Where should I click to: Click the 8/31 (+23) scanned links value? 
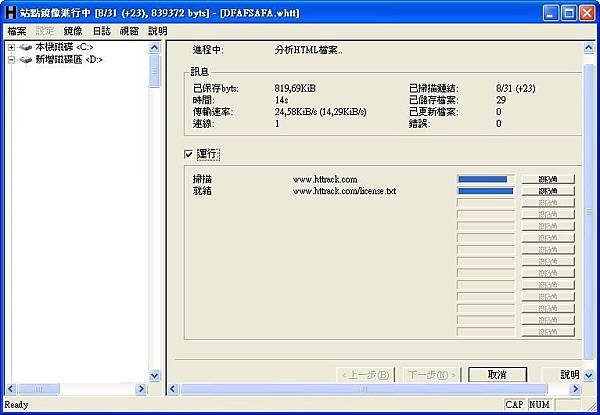515,88
